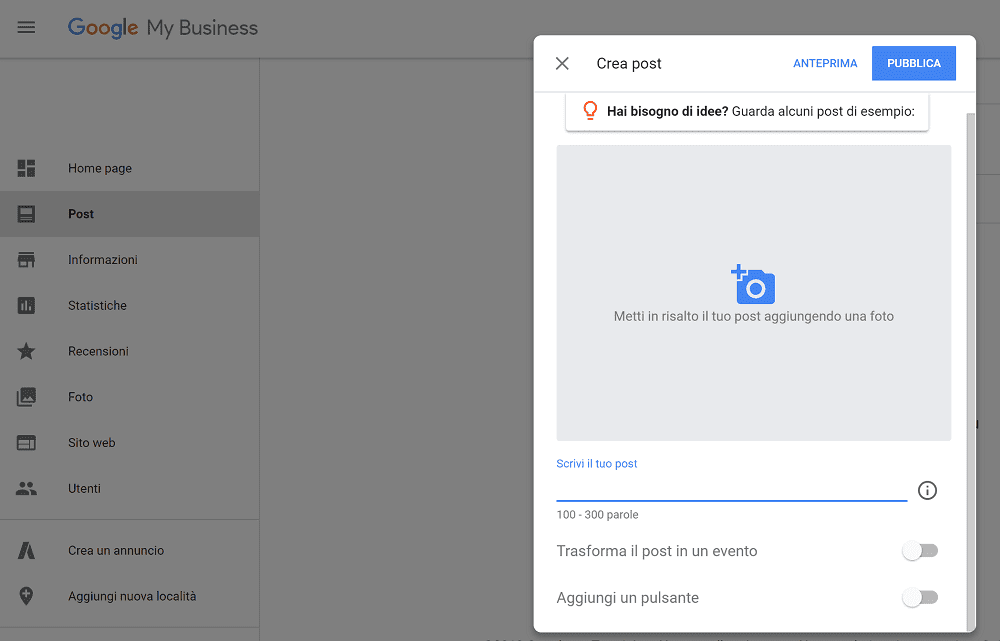Enable the Aggiungi un pulsante switch
1000x641 pixels.
pyautogui.click(x=920, y=598)
